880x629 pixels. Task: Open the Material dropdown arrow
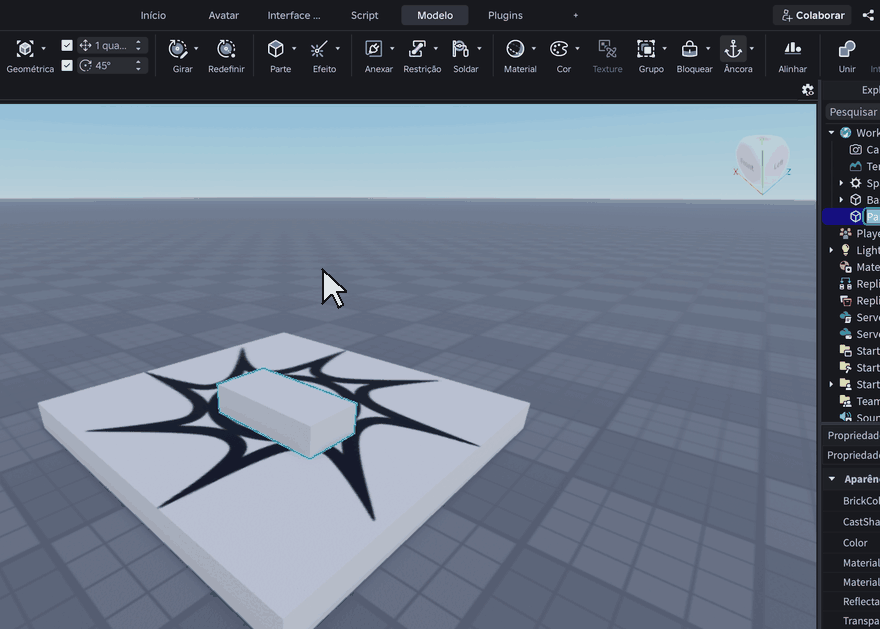[x=533, y=49]
